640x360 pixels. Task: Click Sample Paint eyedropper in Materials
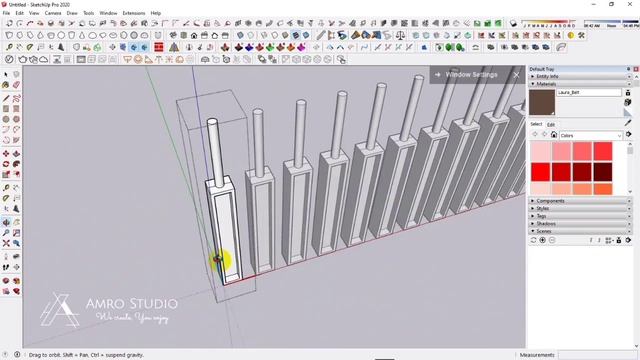click(628, 123)
